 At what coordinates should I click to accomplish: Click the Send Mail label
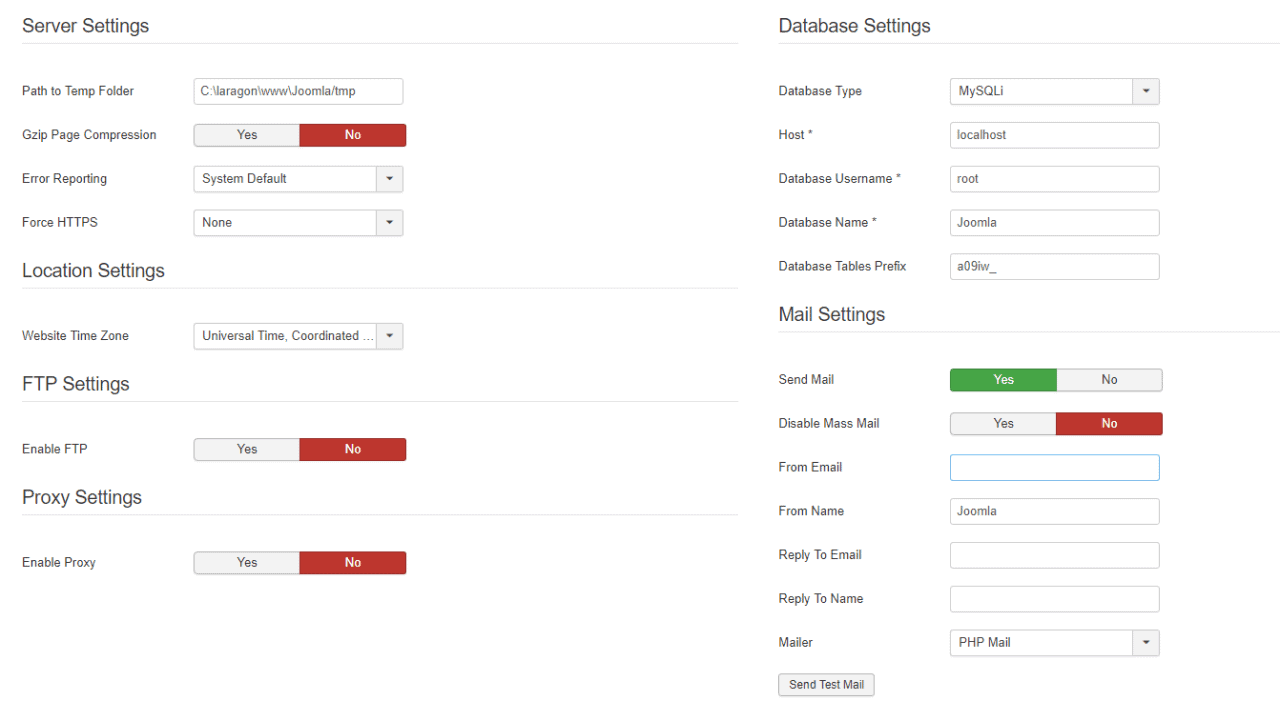[806, 380]
